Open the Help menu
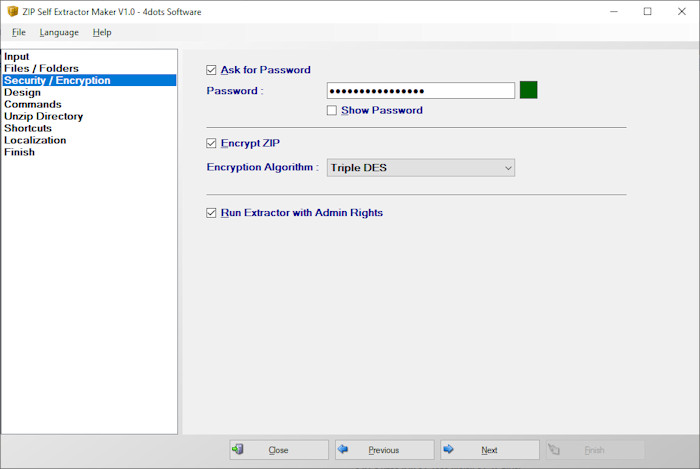Image resolution: width=700 pixels, height=469 pixels. pos(102,32)
